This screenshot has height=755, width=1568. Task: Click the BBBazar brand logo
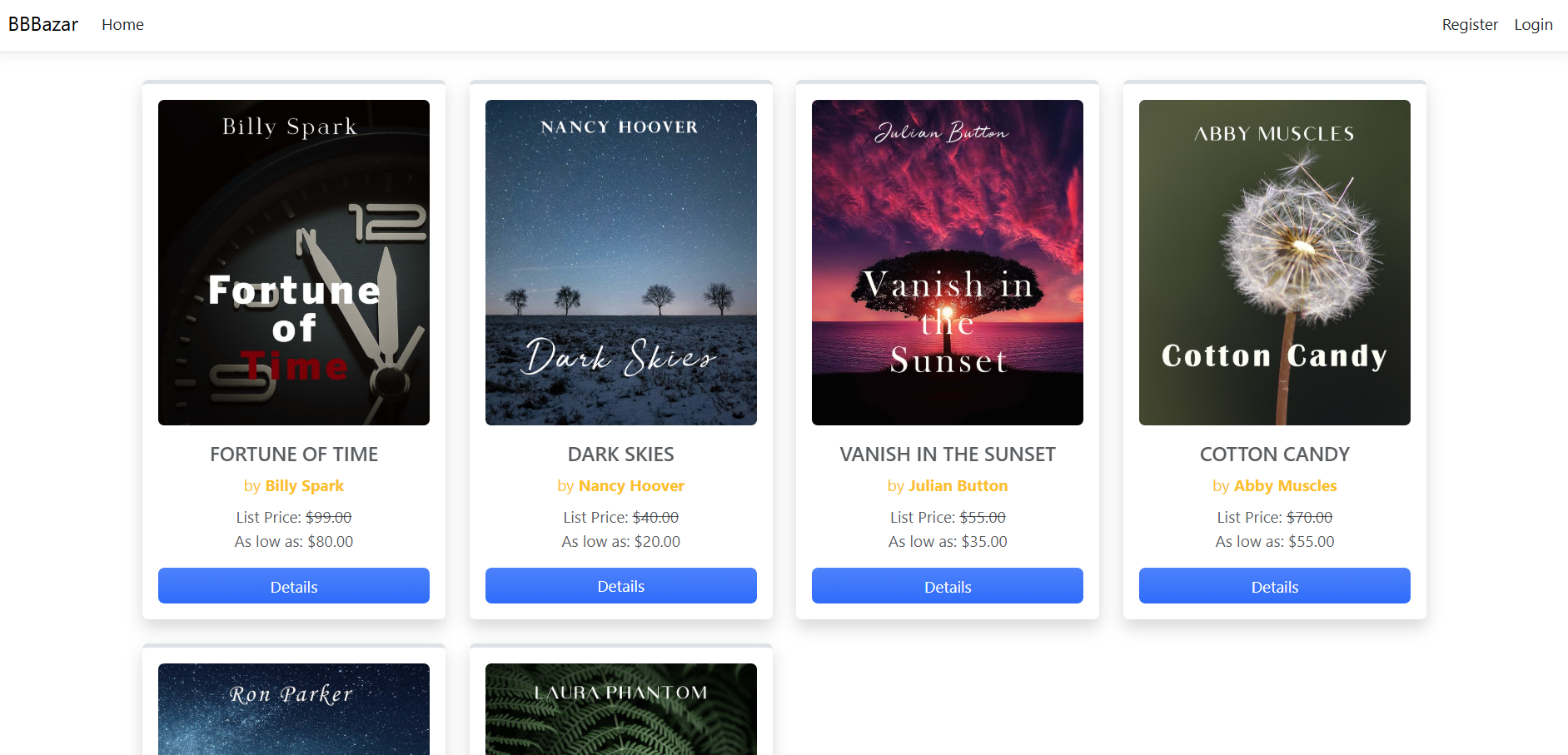43,25
